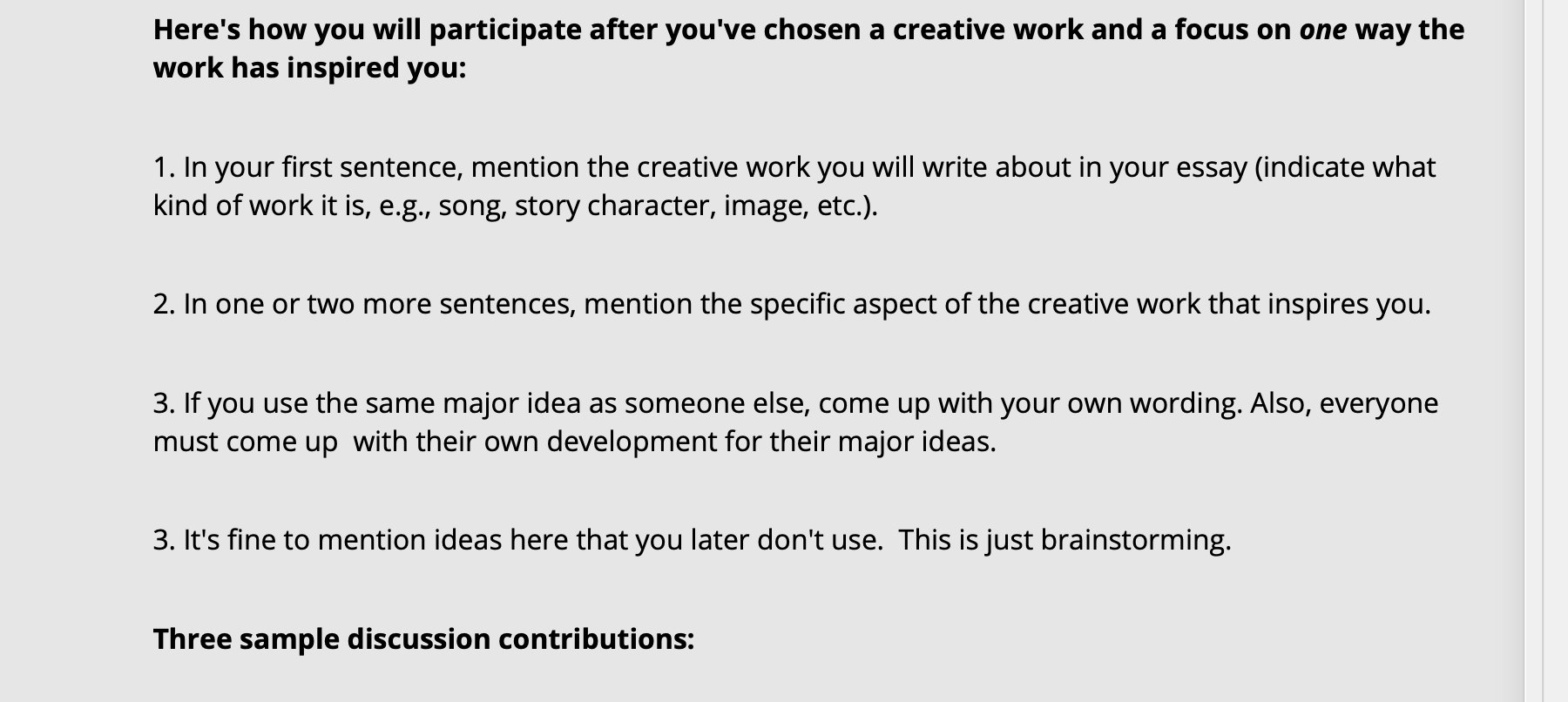Click the heading line "work has inspired you:"
Viewport: 1568px width, 702px height.
(310, 68)
